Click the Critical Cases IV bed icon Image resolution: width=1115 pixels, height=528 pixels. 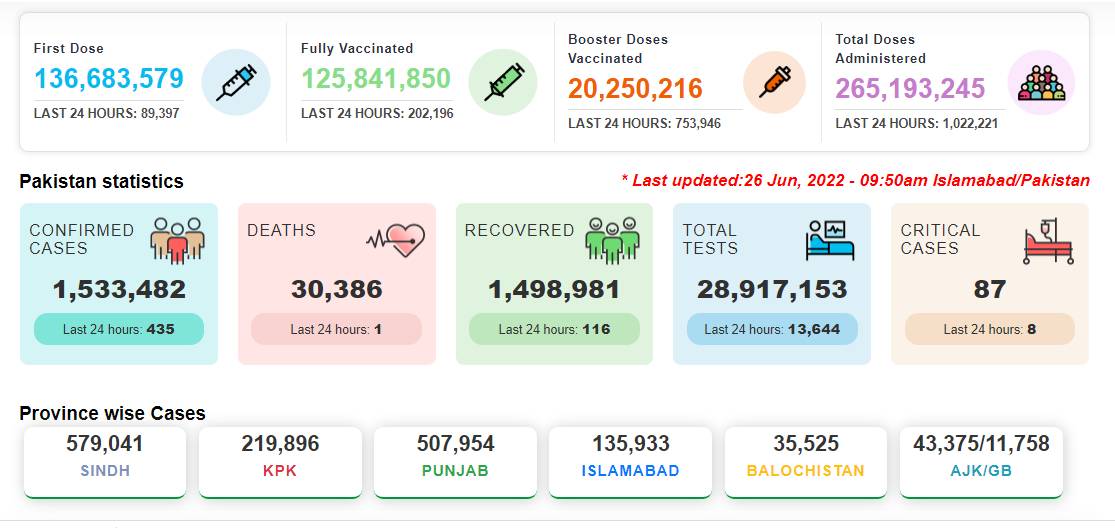point(1048,241)
